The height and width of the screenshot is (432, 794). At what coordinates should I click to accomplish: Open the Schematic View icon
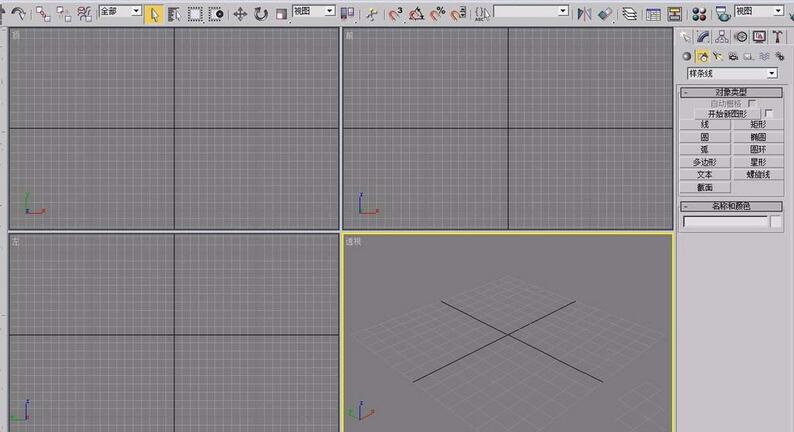(x=674, y=15)
